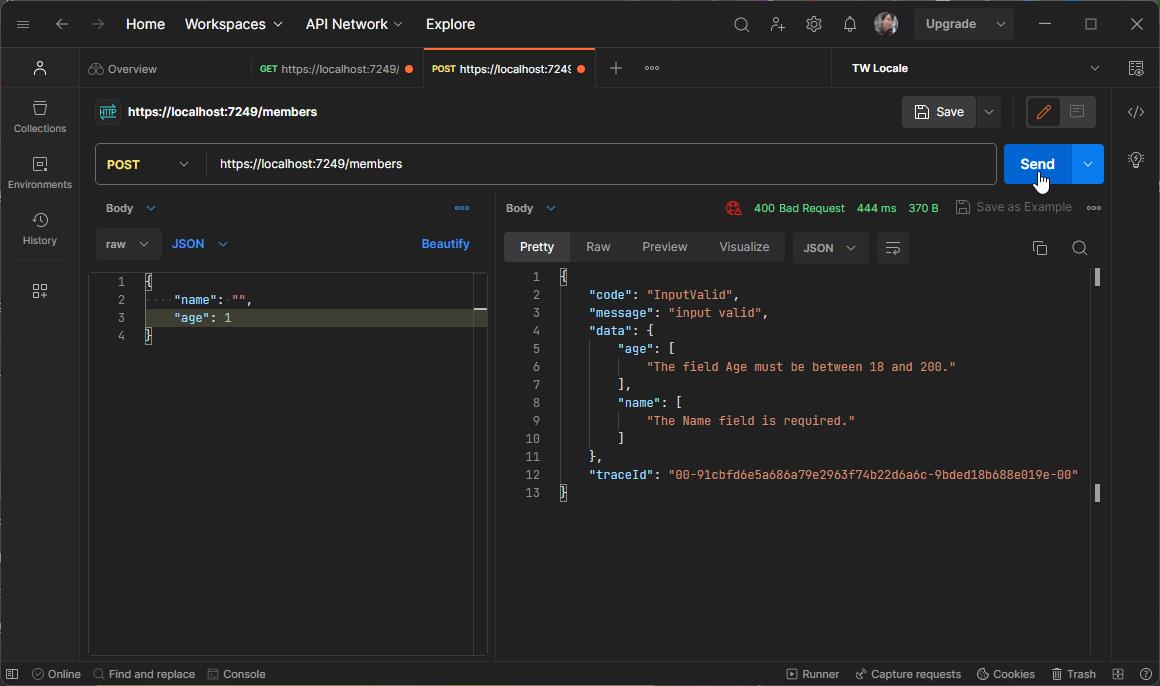Open the Upgrade dropdown arrow
The image size is (1160, 686).
pyautogui.click(x=1001, y=24)
